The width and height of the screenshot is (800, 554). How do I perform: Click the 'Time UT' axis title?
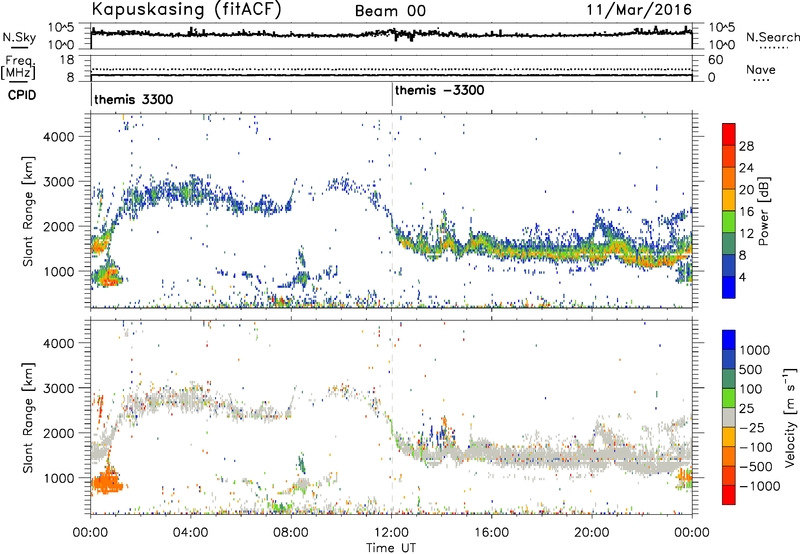(391, 548)
